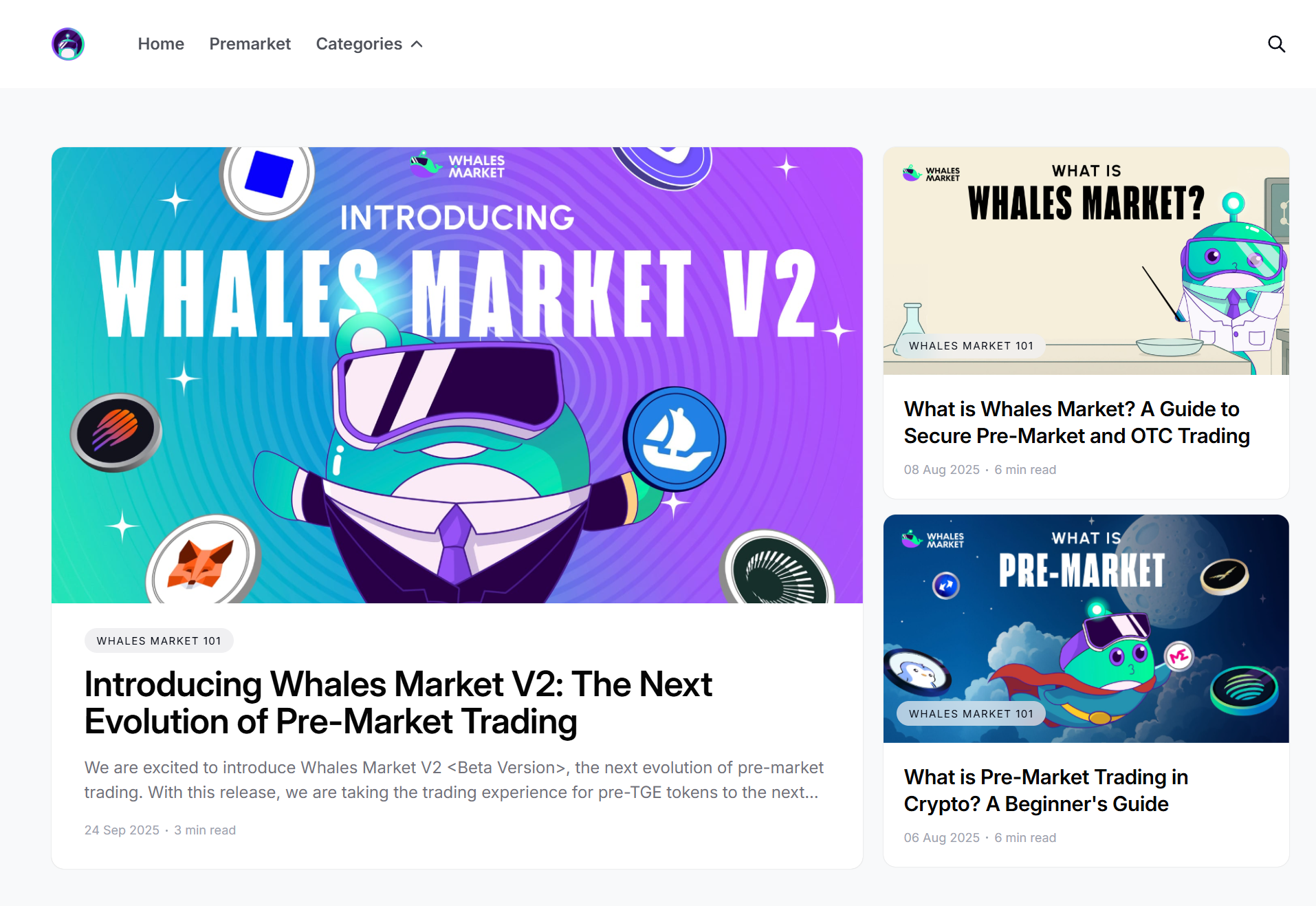The width and height of the screenshot is (1316, 906).
Task: Click Whales Market 101 tag on beige thumbnail
Action: tap(971, 346)
